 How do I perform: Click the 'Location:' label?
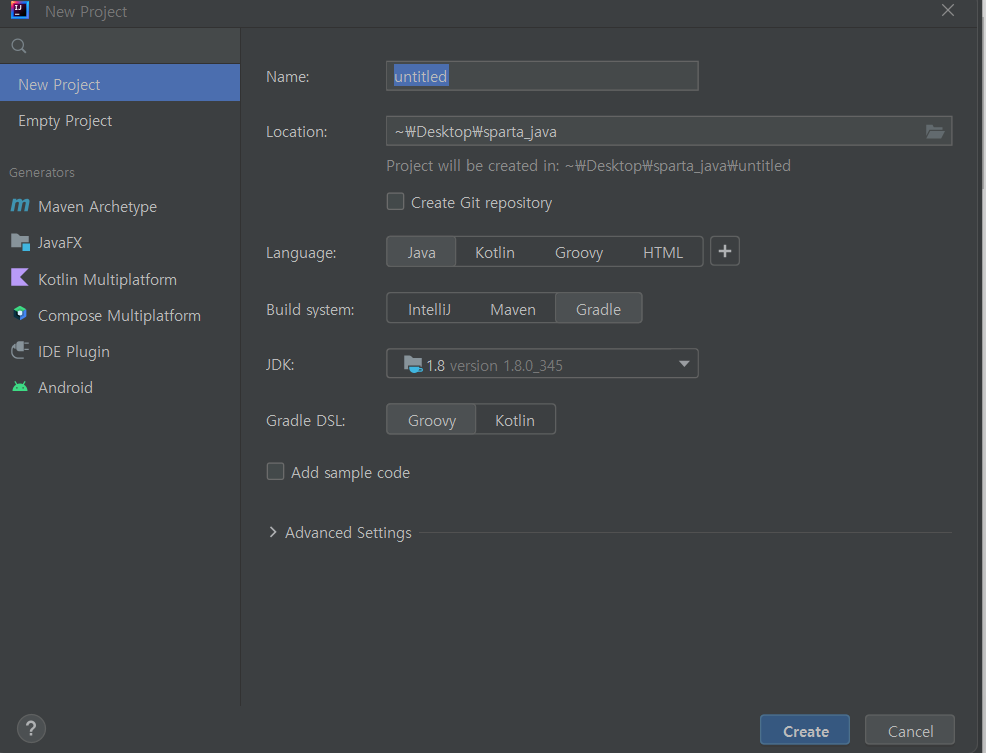coord(296,131)
